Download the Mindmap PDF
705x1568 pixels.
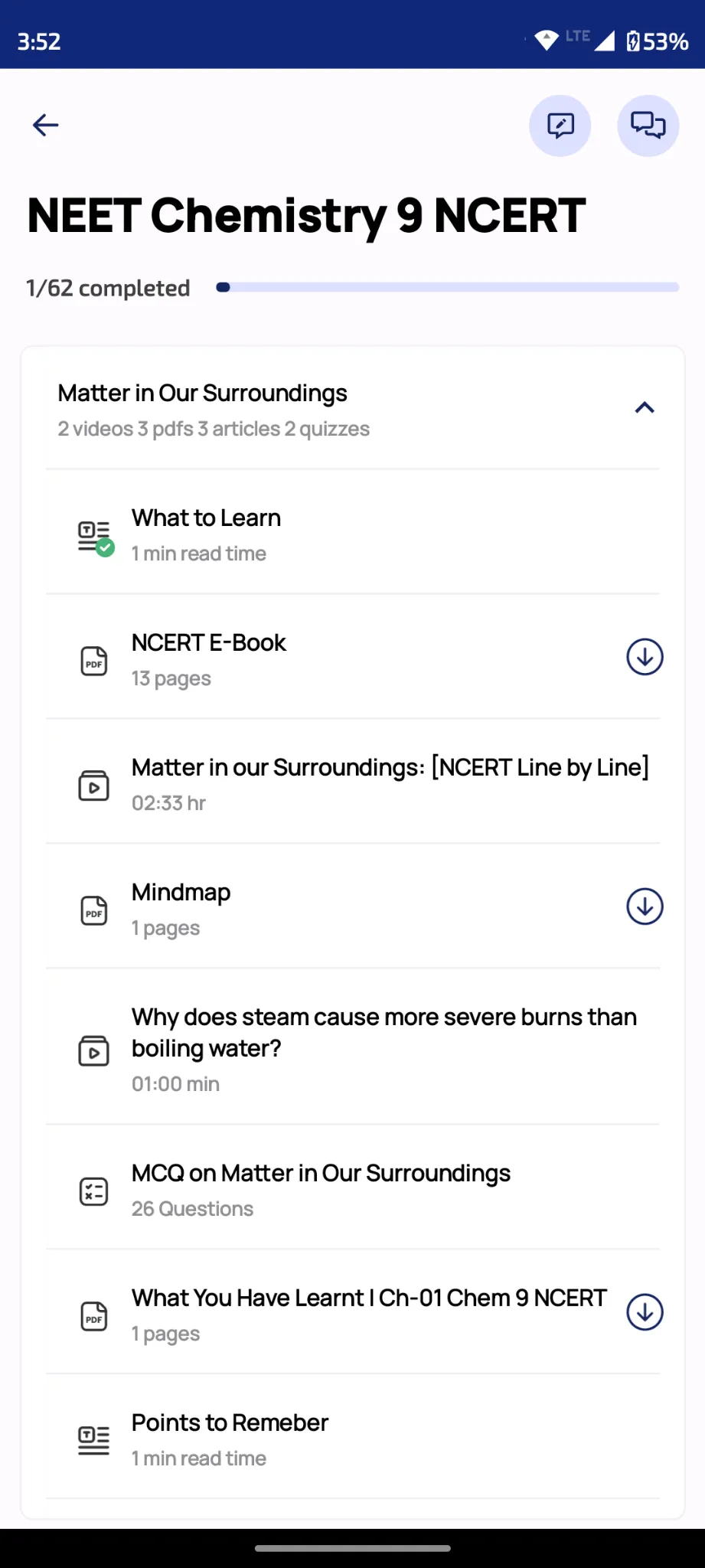point(645,906)
